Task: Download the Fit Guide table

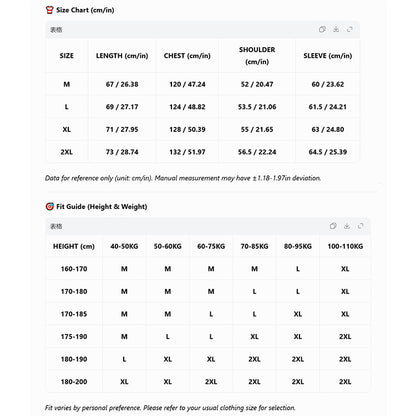Action: [x=347, y=226]
